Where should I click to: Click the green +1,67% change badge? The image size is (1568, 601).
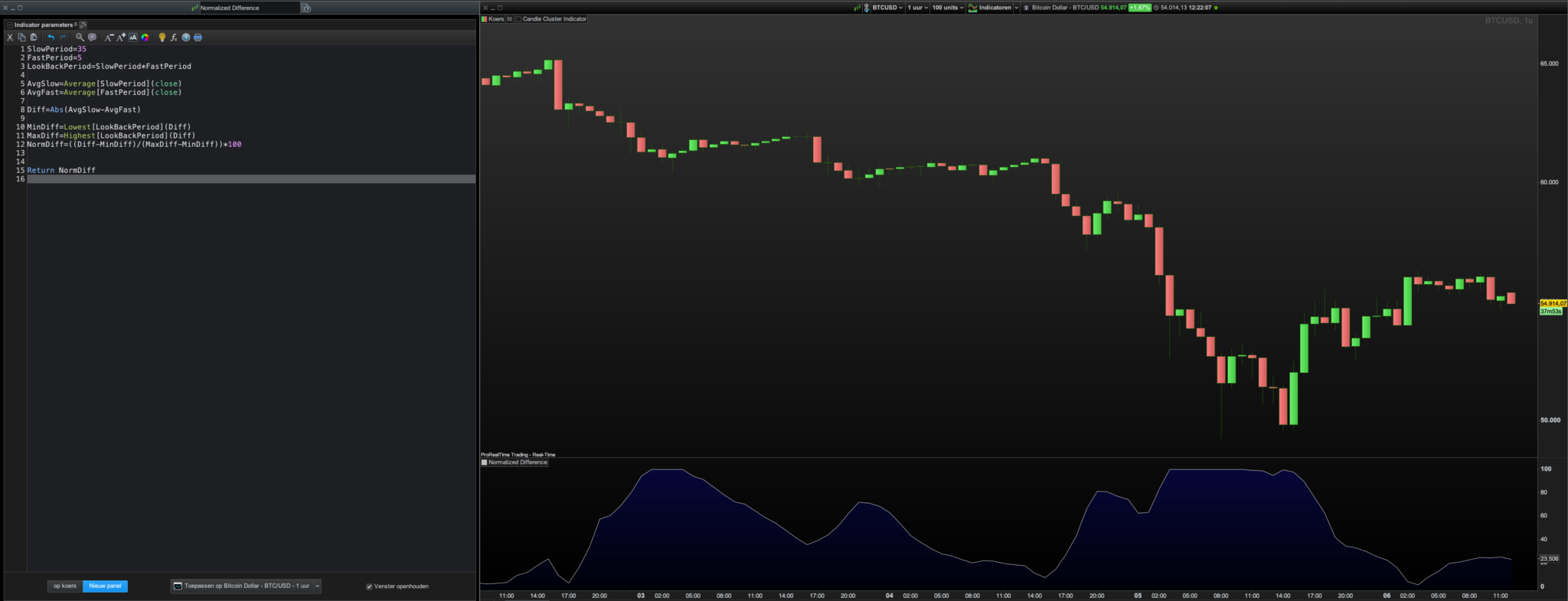1140,8
